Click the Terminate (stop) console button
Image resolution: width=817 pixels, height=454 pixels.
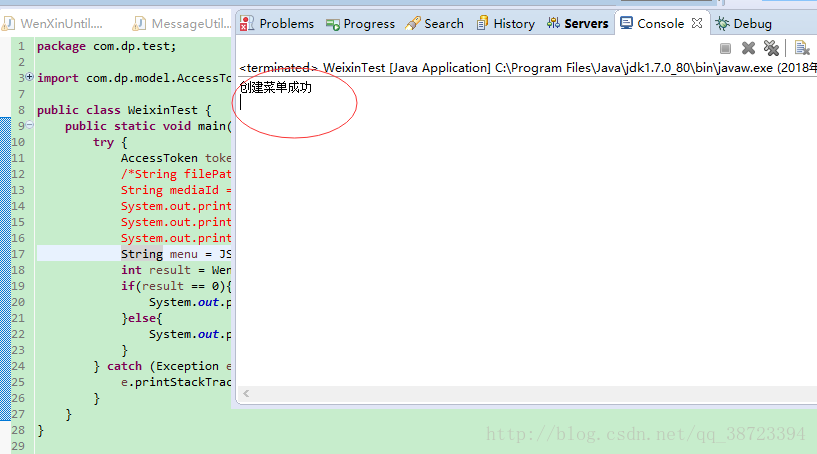point(725,48)
